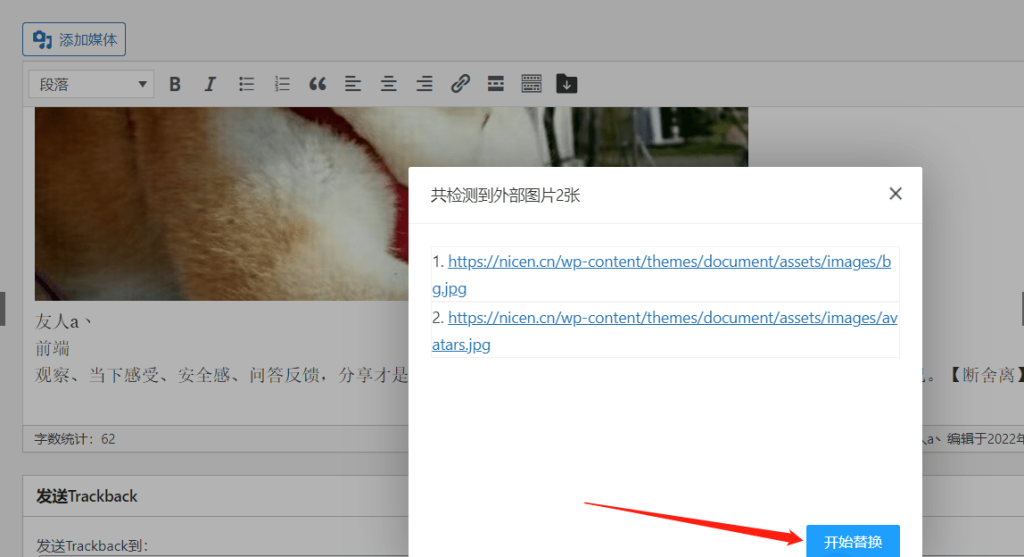Screen dimensions: 1024x557
Task: Align text right
Action: click(424, 84)
